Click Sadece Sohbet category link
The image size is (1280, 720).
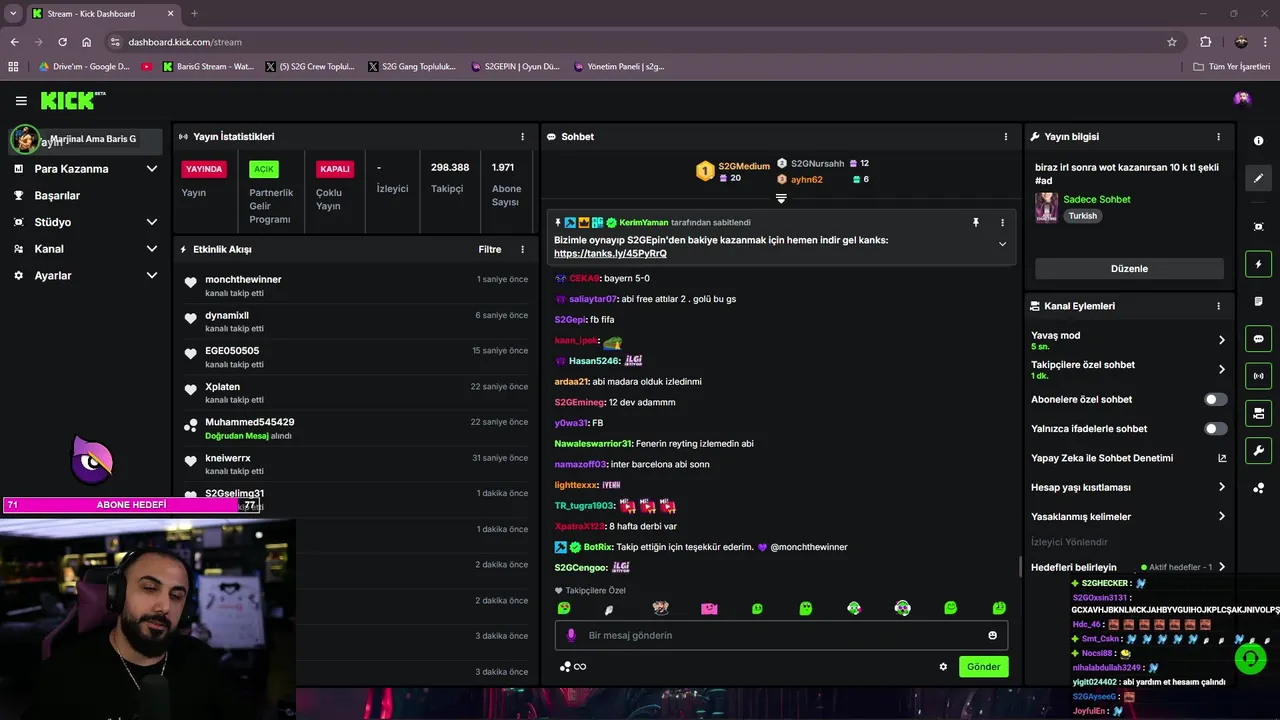pos(1096,199)
